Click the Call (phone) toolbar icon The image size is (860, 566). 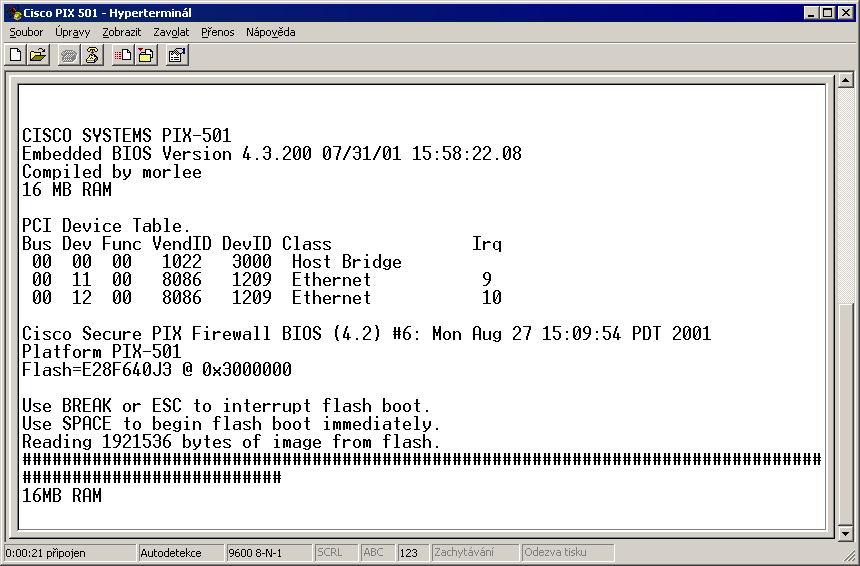69,55
